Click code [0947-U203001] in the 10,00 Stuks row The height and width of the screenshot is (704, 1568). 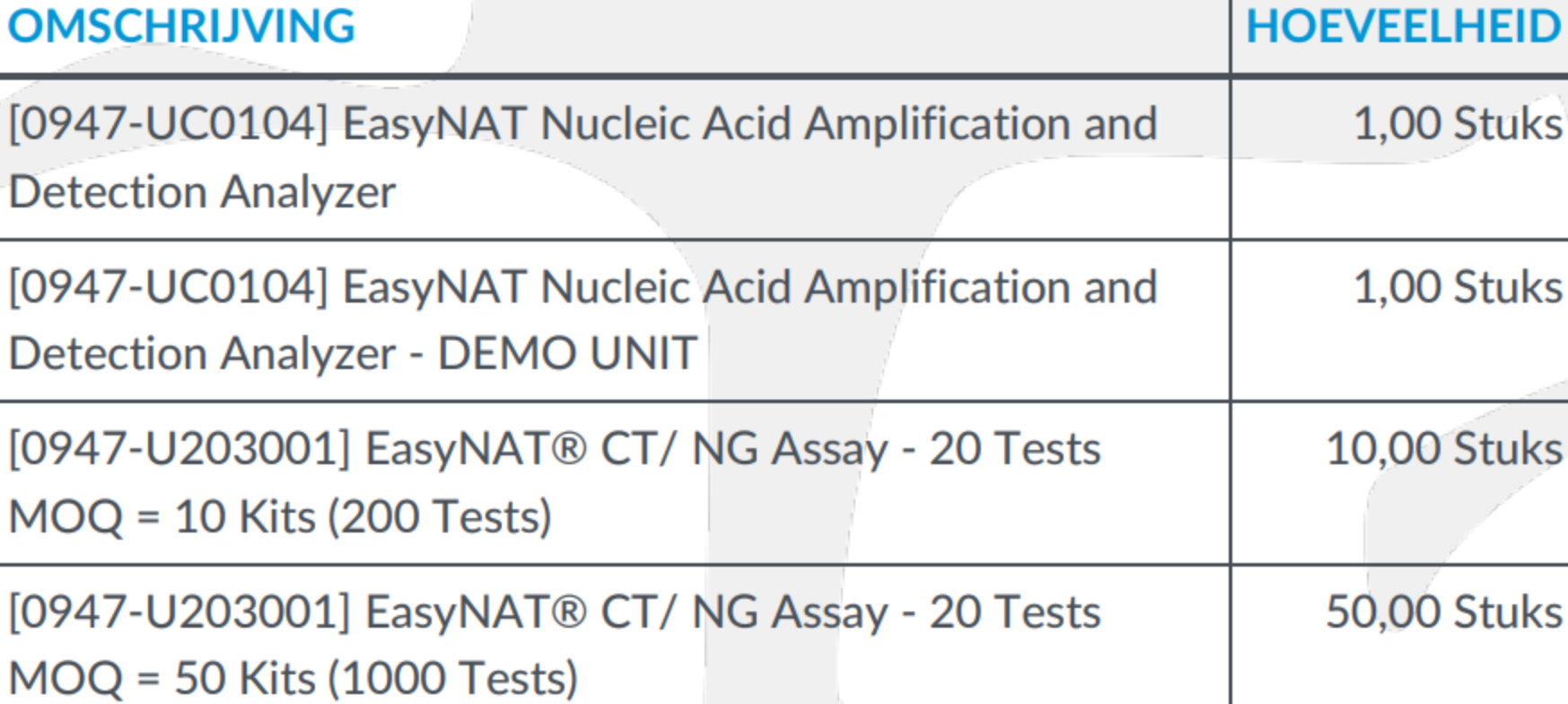pos(180,449)
